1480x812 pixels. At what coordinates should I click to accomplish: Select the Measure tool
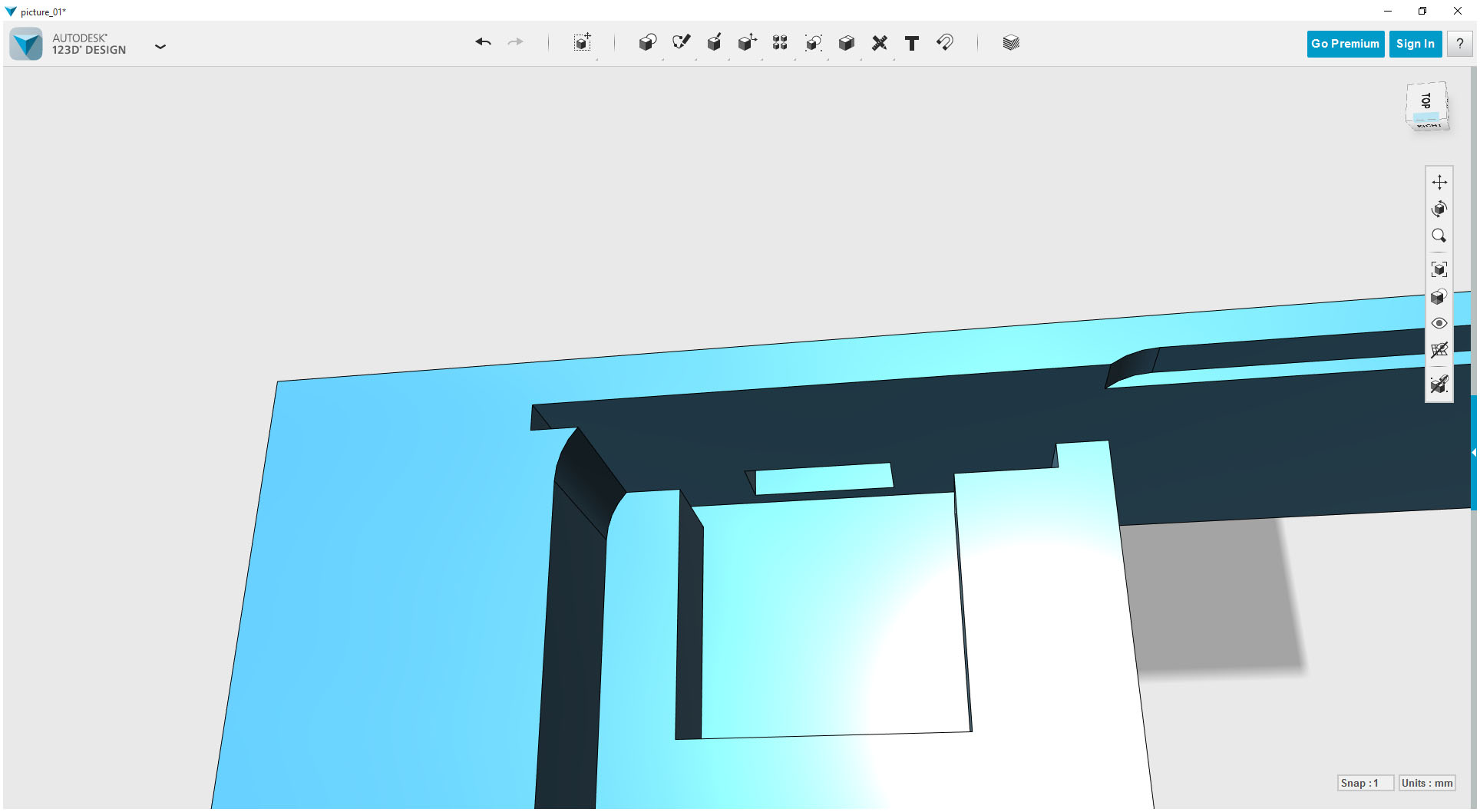pos(880,44)
